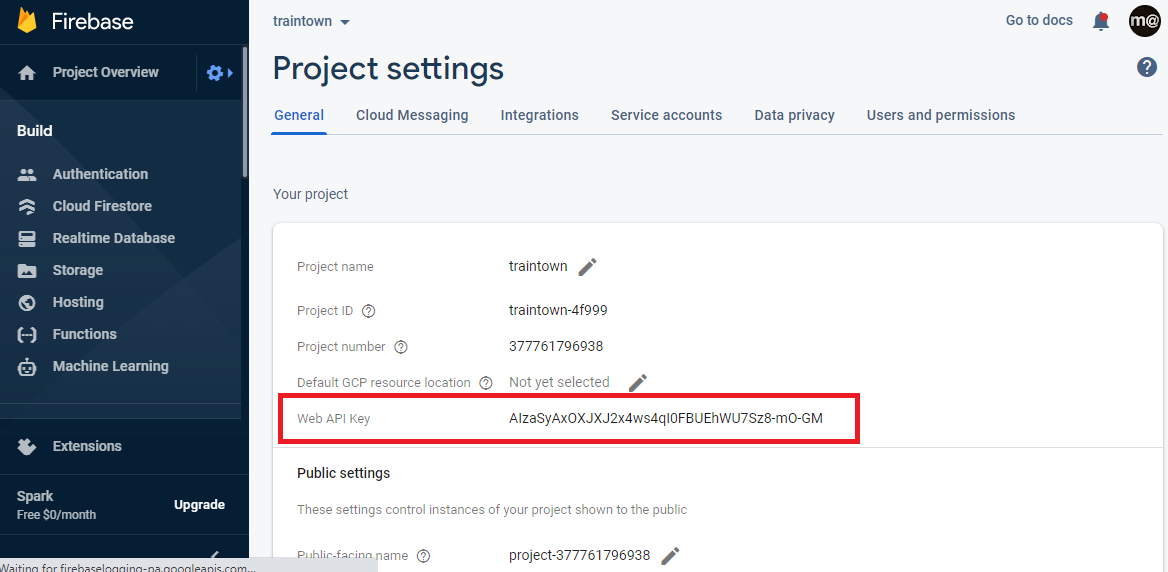Open the help question mark icon
The height and width of the screenshot is (572, 1168).
pyautogui.click(x=1147, y=67)
